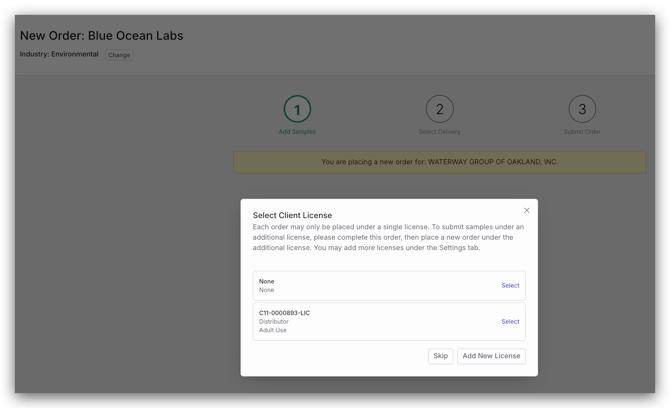
Task: Choose Select for license C11-0000893-LIC
Action: pyautogui.click(x=510, y=322)
